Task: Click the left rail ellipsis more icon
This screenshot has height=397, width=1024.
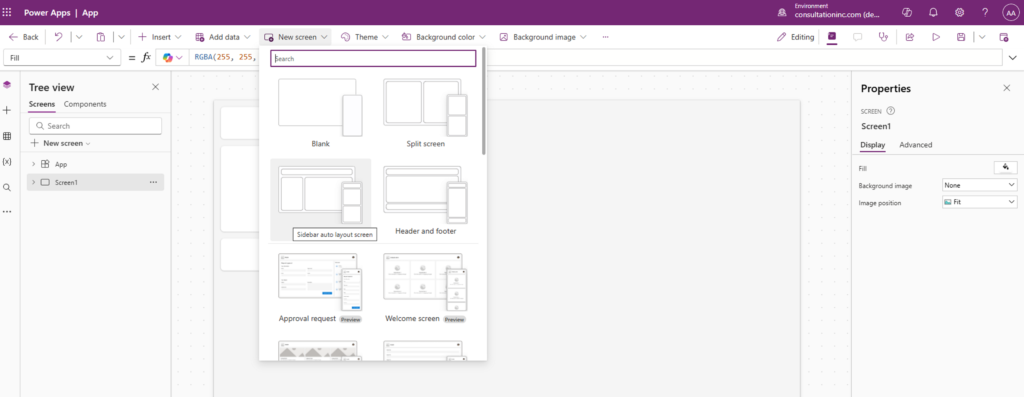Action: (7, 212)
